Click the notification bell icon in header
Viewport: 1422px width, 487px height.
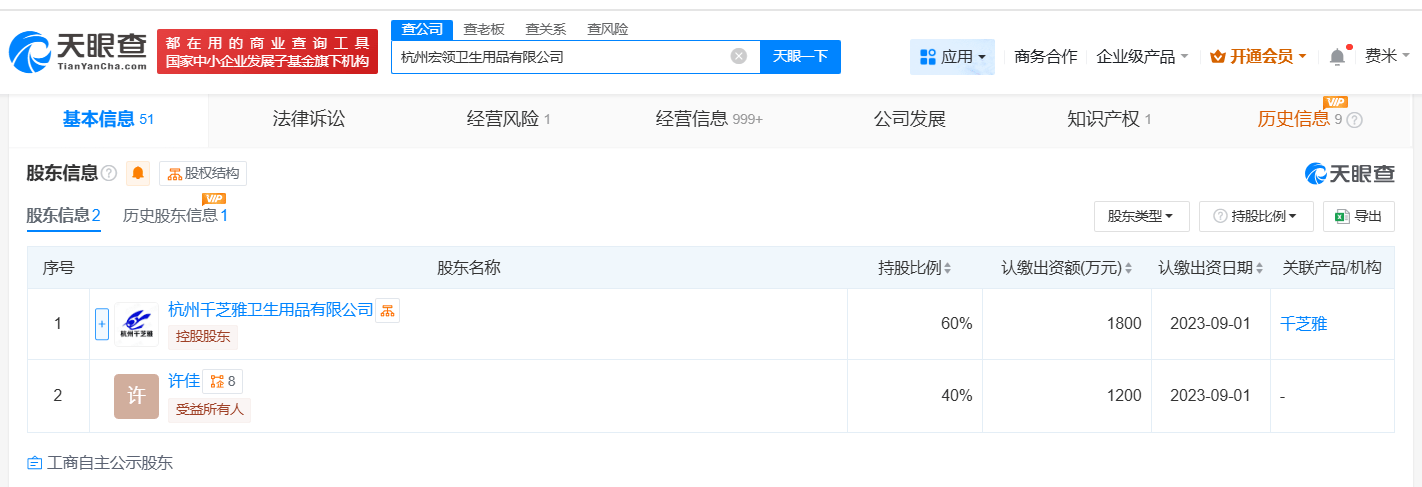click(1337, 57)
